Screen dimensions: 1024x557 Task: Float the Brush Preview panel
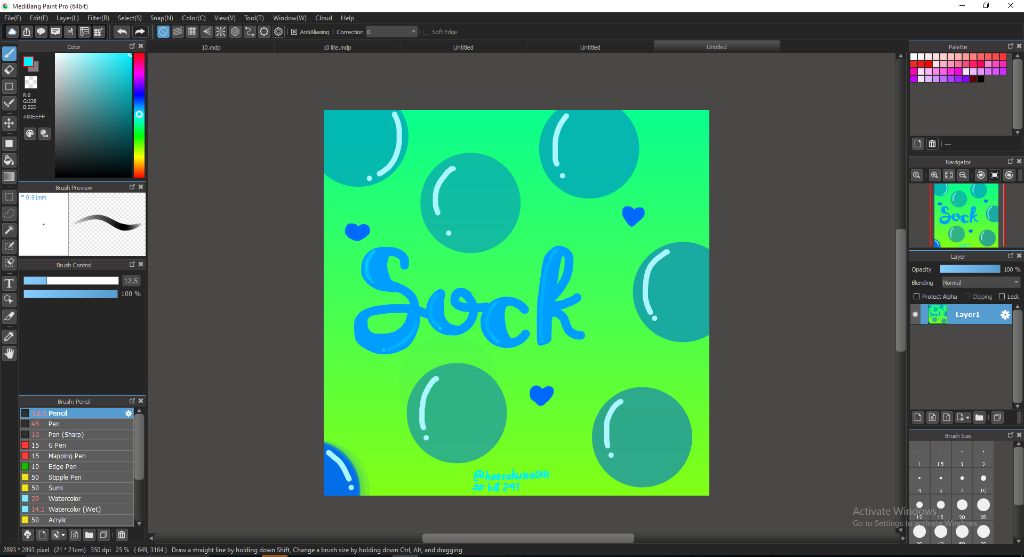(131, 187)
